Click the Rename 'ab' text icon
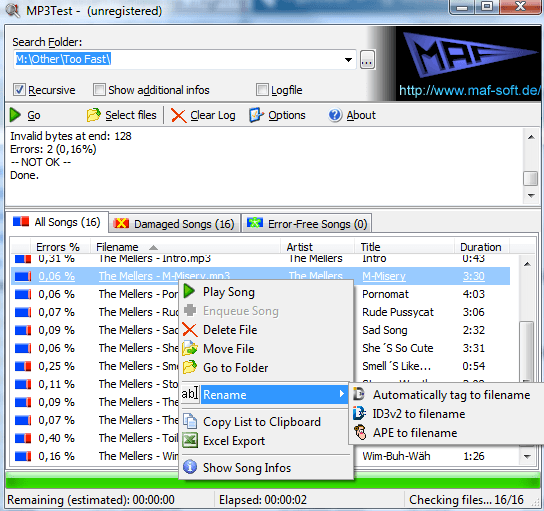The height and width of the screenshot is (511, 544). [190, 394]
